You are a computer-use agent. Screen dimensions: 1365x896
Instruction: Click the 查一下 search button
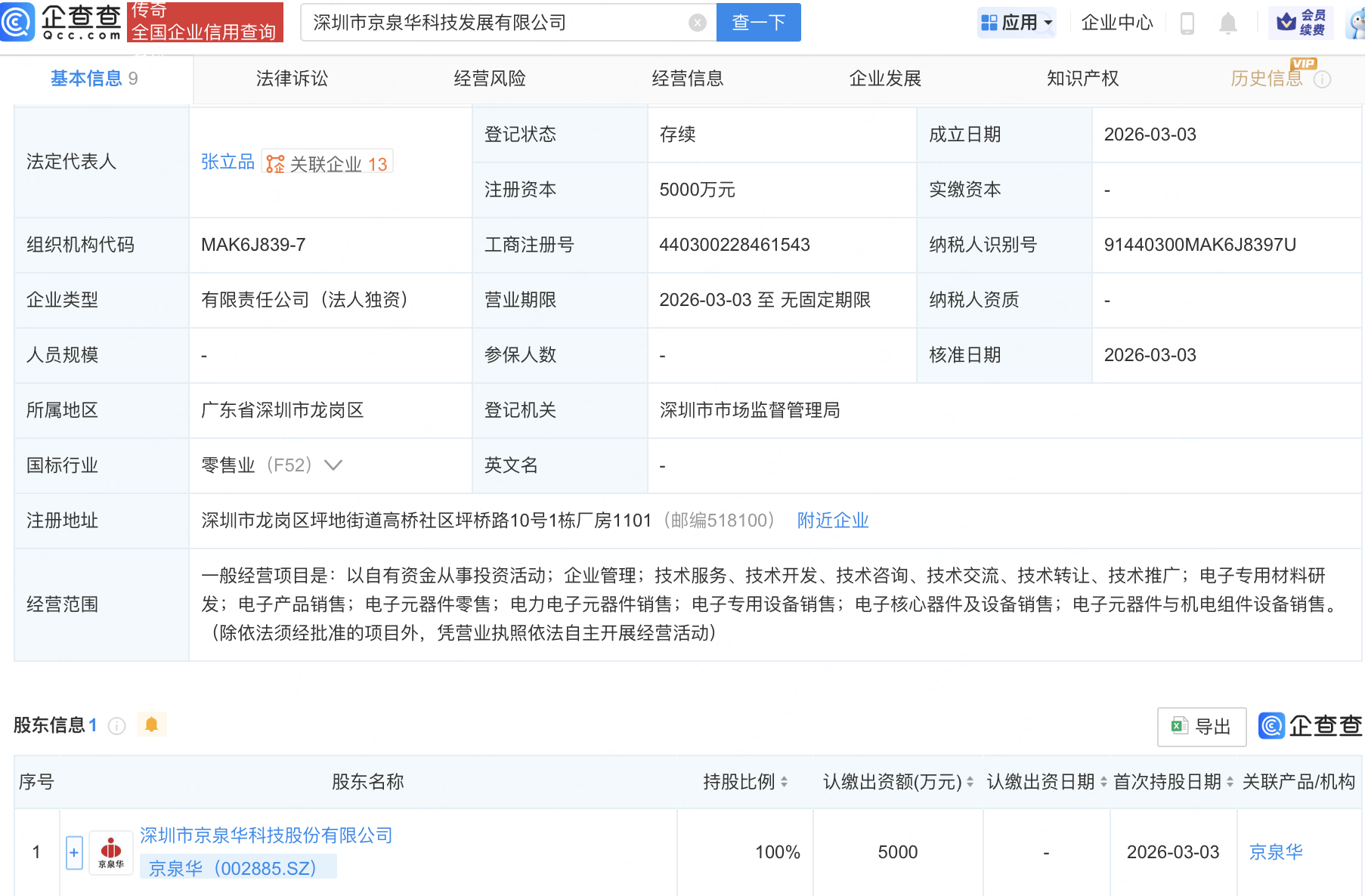point(758,23)
